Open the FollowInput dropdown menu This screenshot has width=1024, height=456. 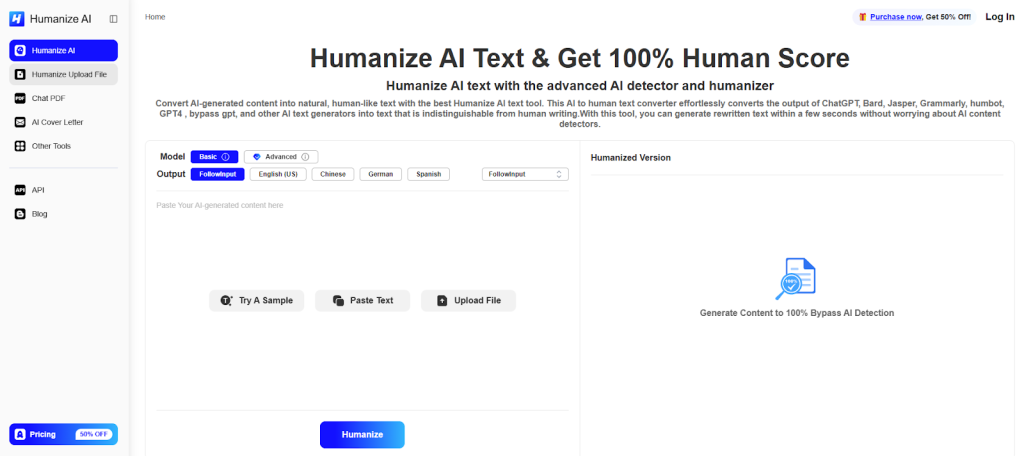coord(525,174)
